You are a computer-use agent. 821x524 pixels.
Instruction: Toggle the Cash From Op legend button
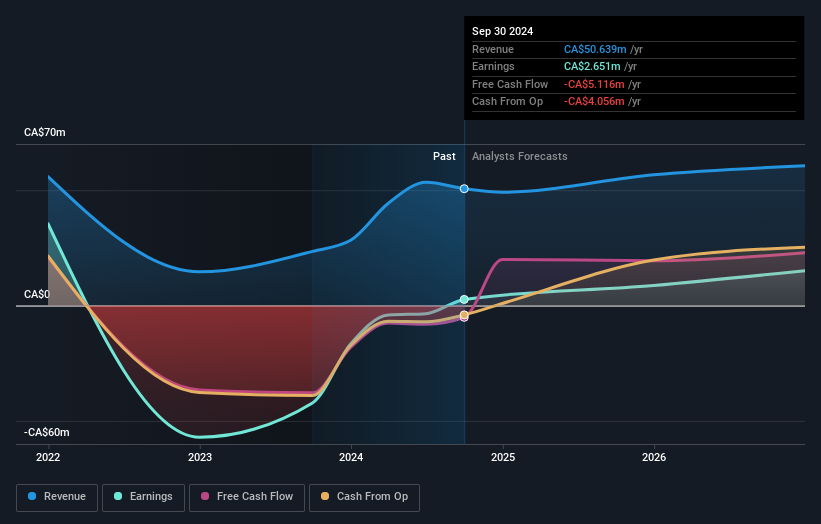point(364,497)
